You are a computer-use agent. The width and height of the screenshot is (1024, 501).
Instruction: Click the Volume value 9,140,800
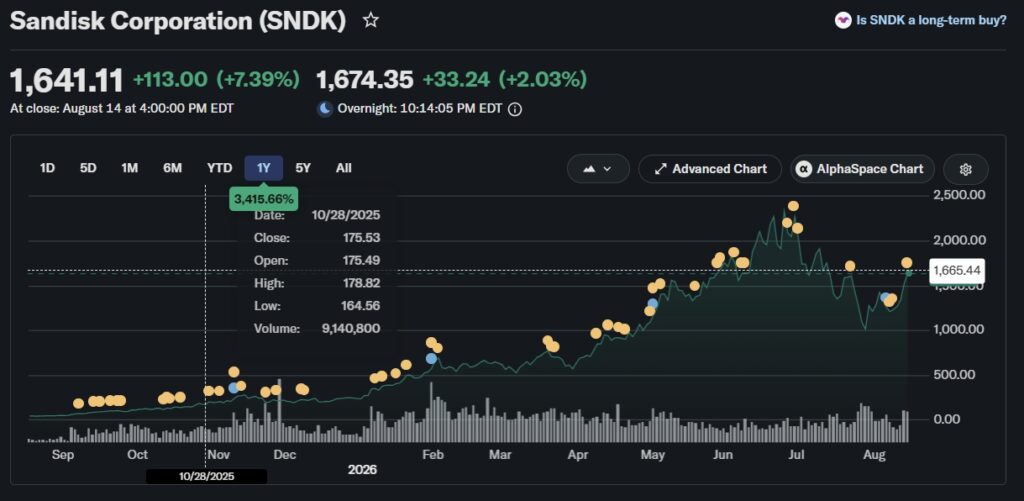pyautogui.click(x=351, y=329)
